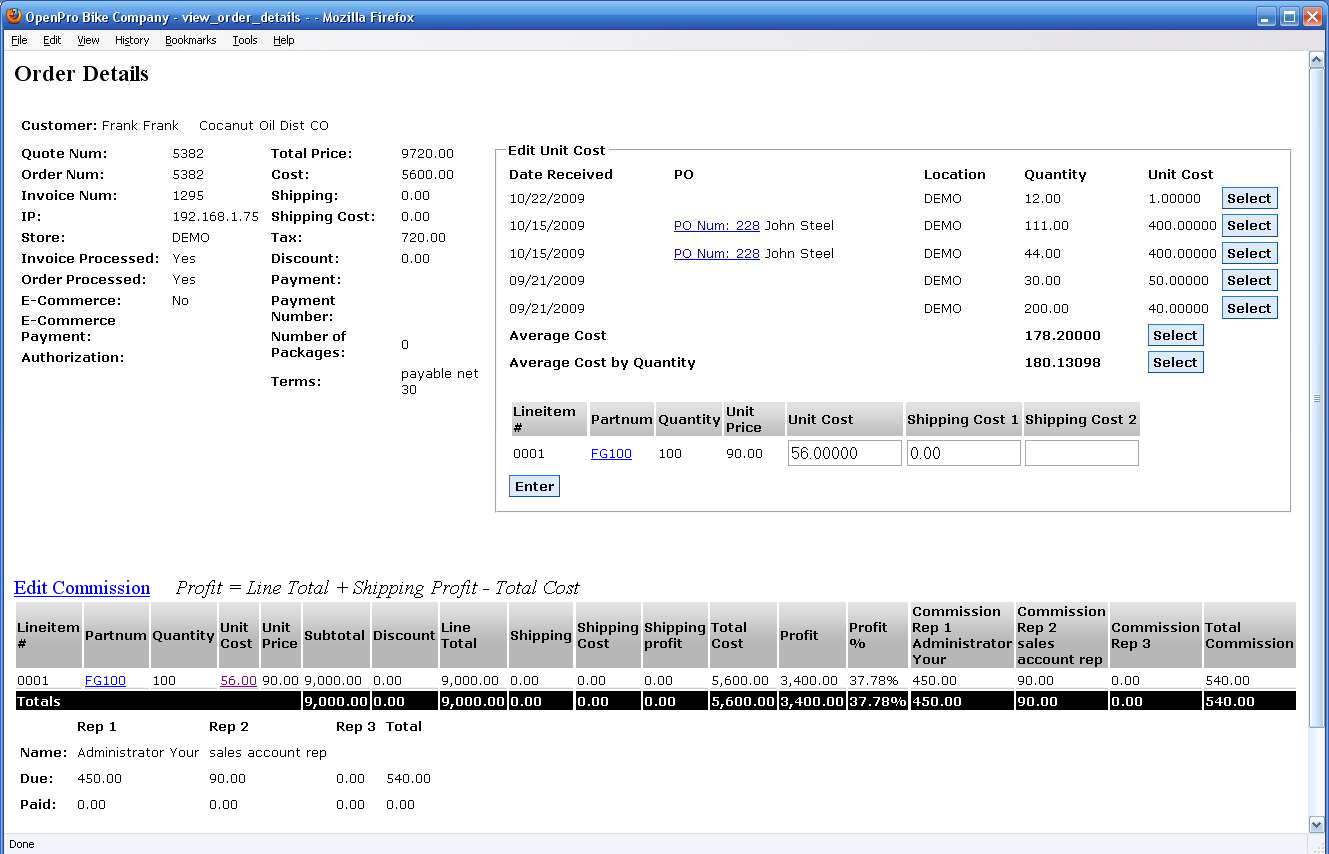This screenshot has width=1329, height=854.
Task: Open PO Num: 228 link for 111.00 quantity
Action: [716, 226]
